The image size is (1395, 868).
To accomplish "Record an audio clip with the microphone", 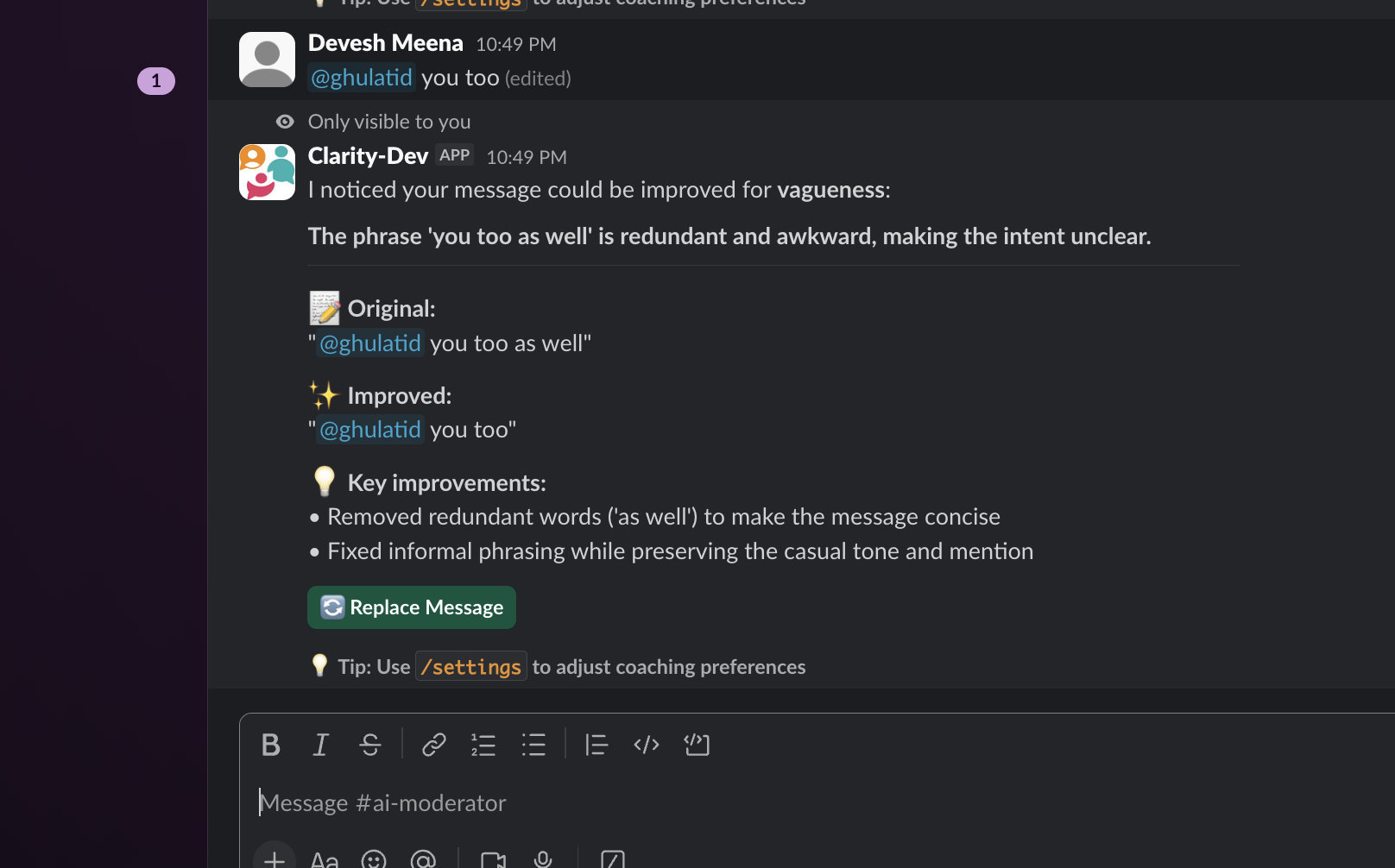I will pyautogui.click(x=542, y=859).
